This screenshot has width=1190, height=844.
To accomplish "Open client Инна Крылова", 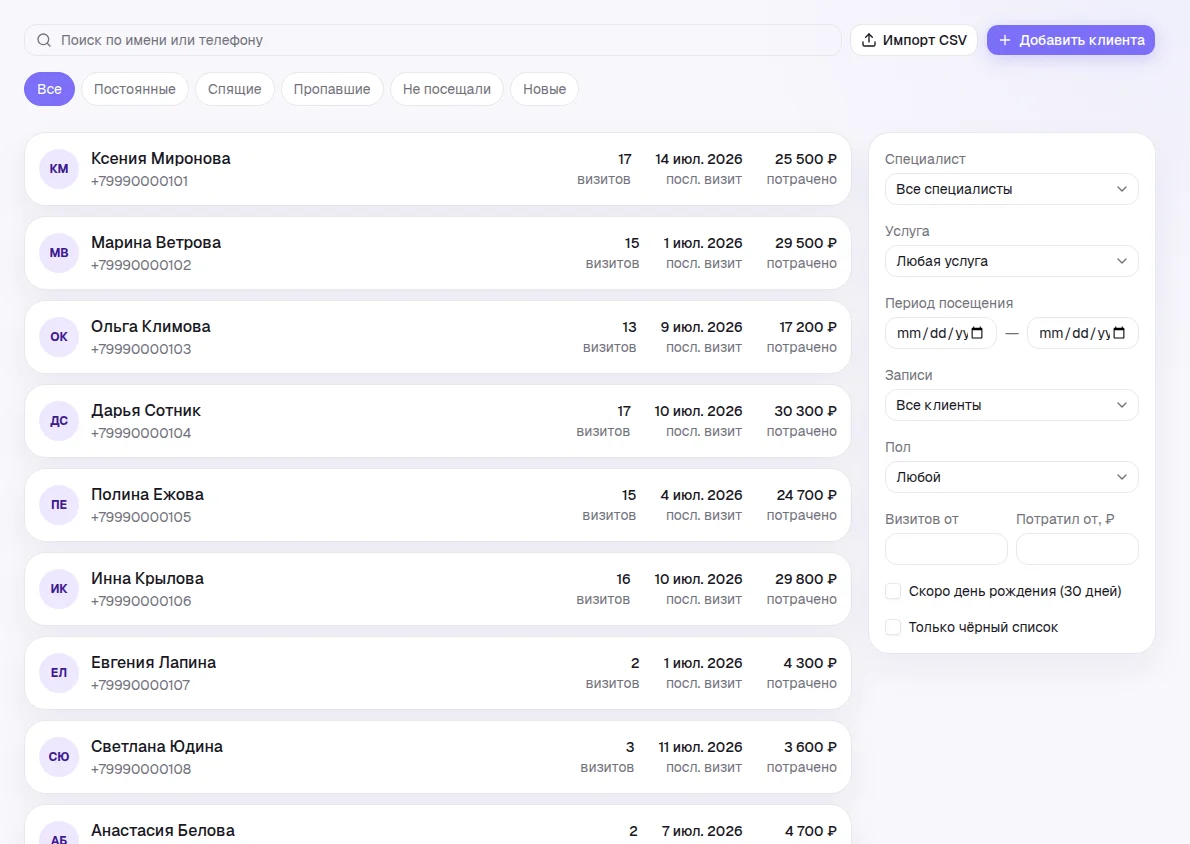I will point(438,589).
